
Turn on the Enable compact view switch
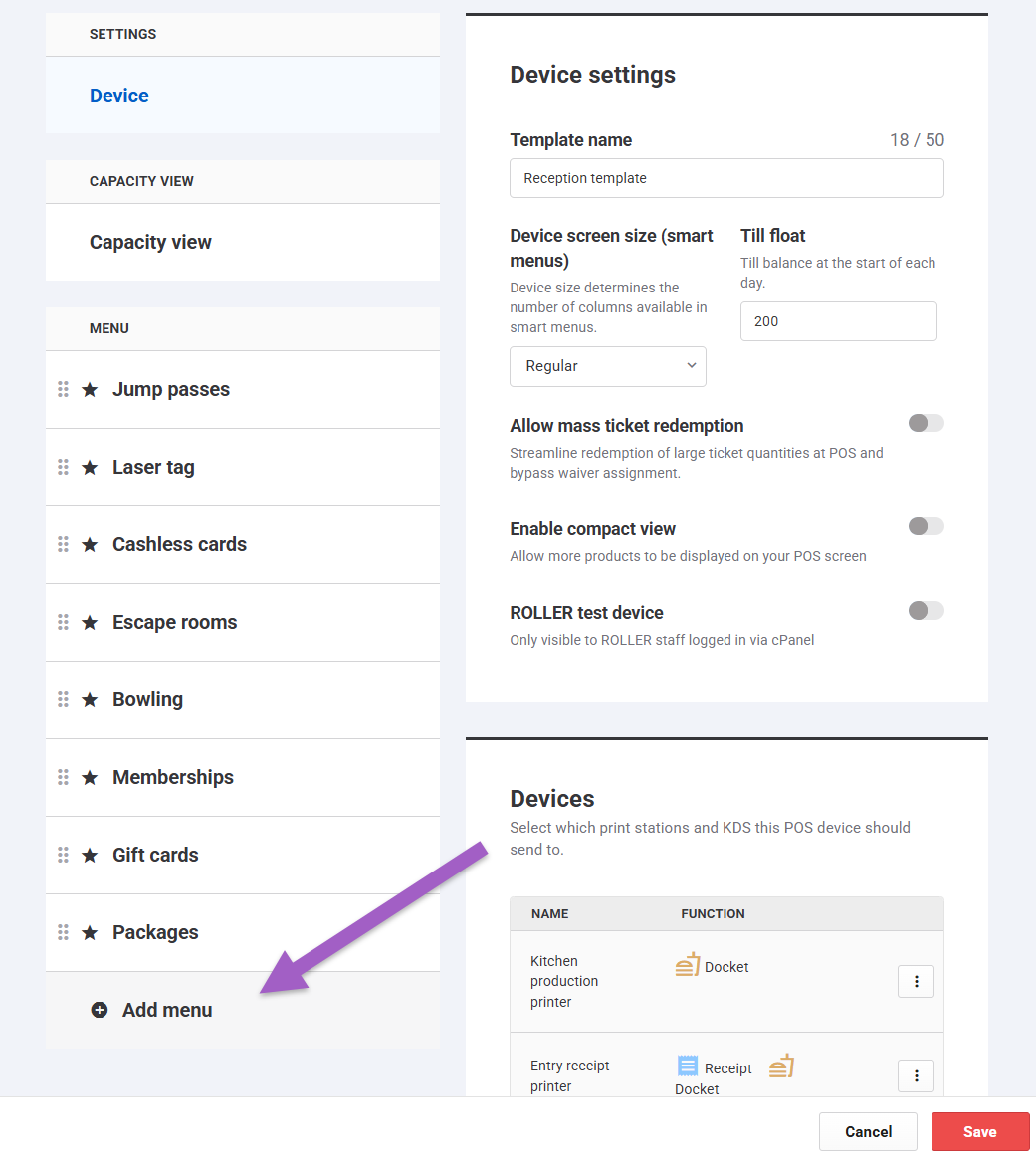point(926,527)
